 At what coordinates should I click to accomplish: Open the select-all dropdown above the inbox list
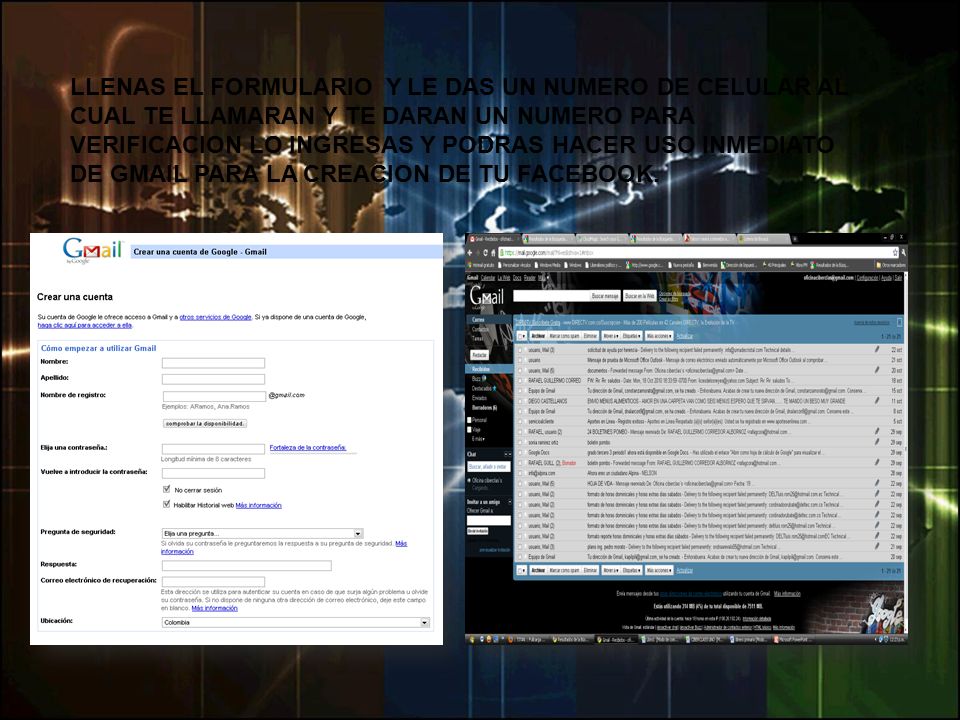click(522, 336)
